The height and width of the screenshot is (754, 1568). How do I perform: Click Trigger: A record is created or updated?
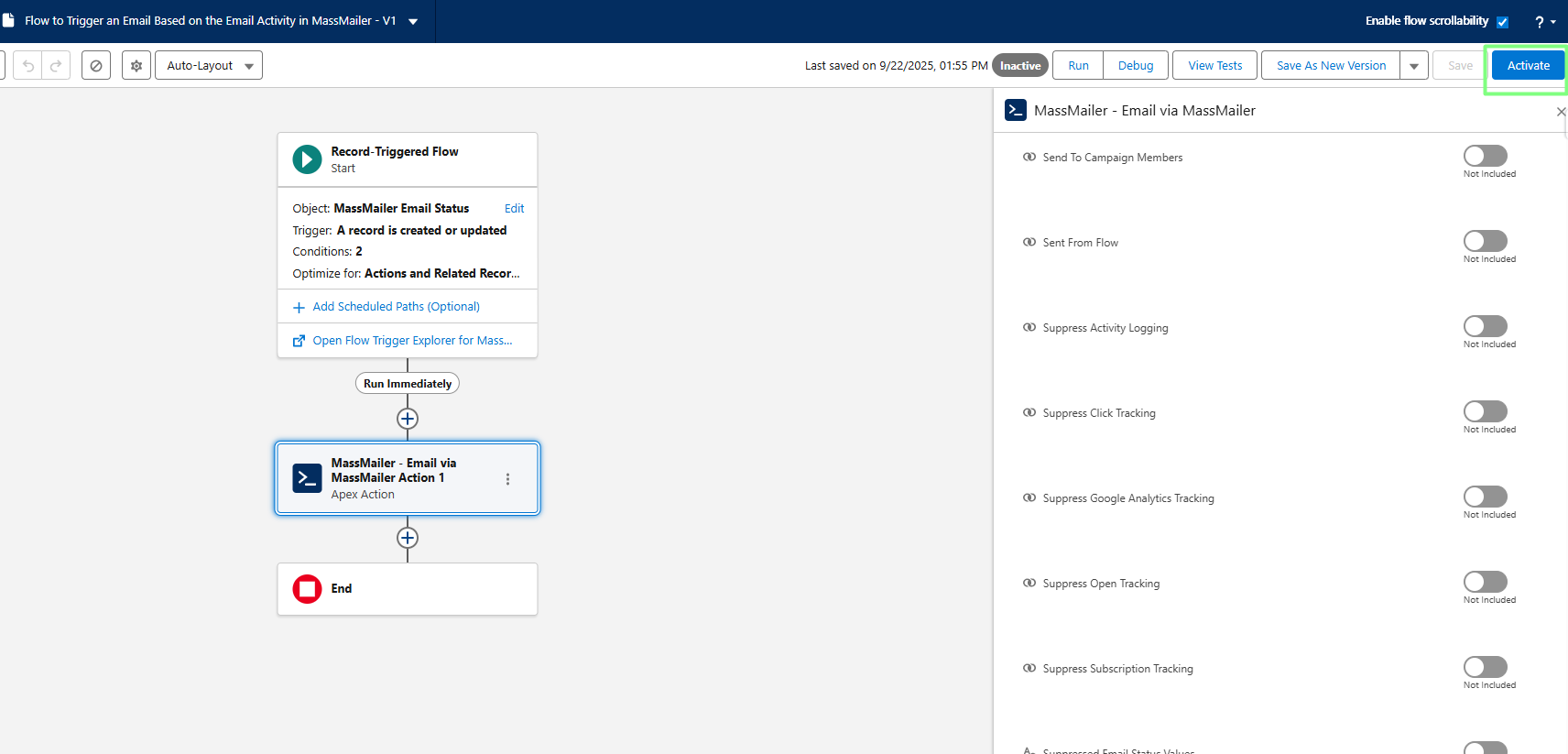point(399,231)
